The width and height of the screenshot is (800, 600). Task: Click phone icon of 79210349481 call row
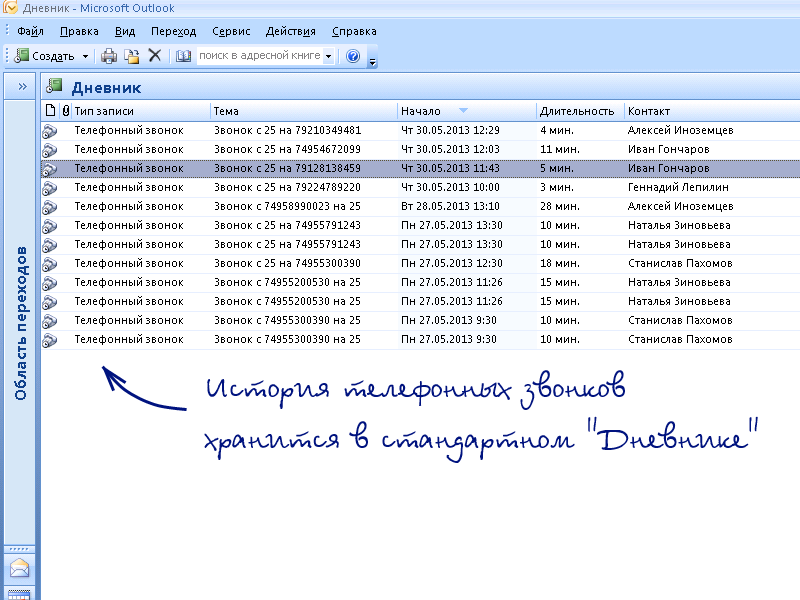pyautogui.click(x=50, y=131)
